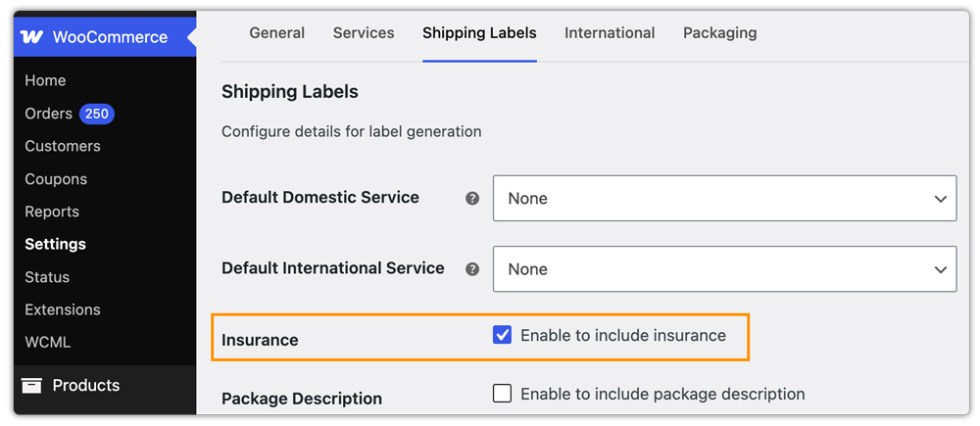
Task: Open the Default International Service dropdown
Action: (x=724, y=269)
